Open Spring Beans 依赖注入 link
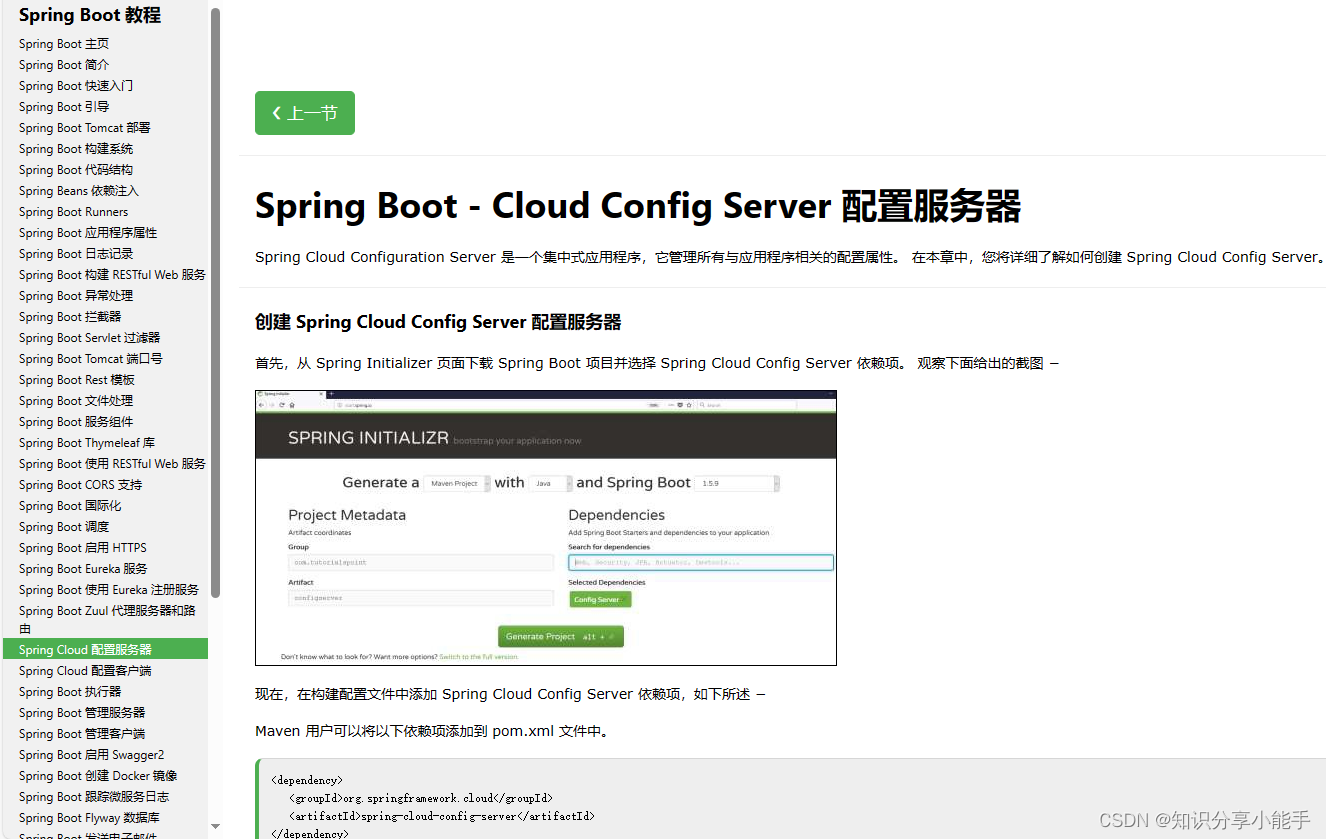Screen dimensions: 1326x839 click(79, 191)
